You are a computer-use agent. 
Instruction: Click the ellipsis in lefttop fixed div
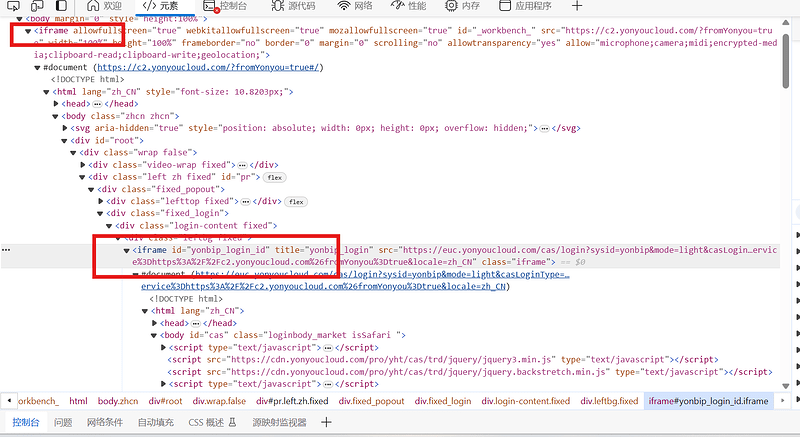click(x=245, y=201)
